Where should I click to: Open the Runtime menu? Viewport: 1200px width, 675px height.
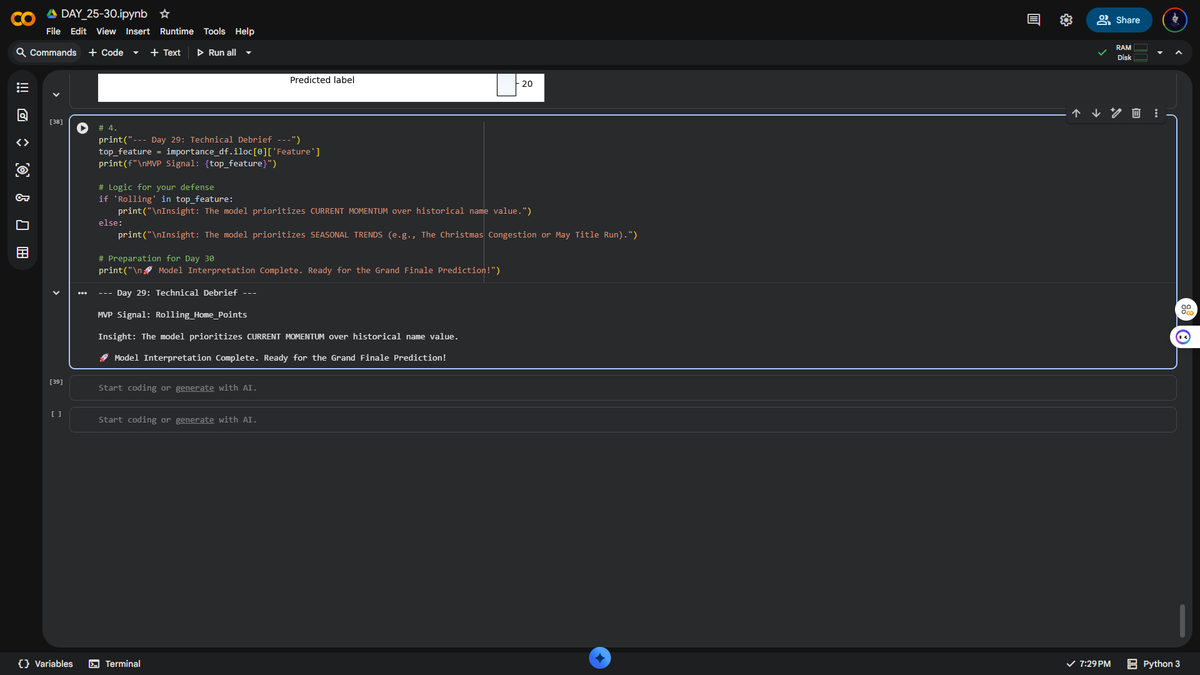click(177, 31)
